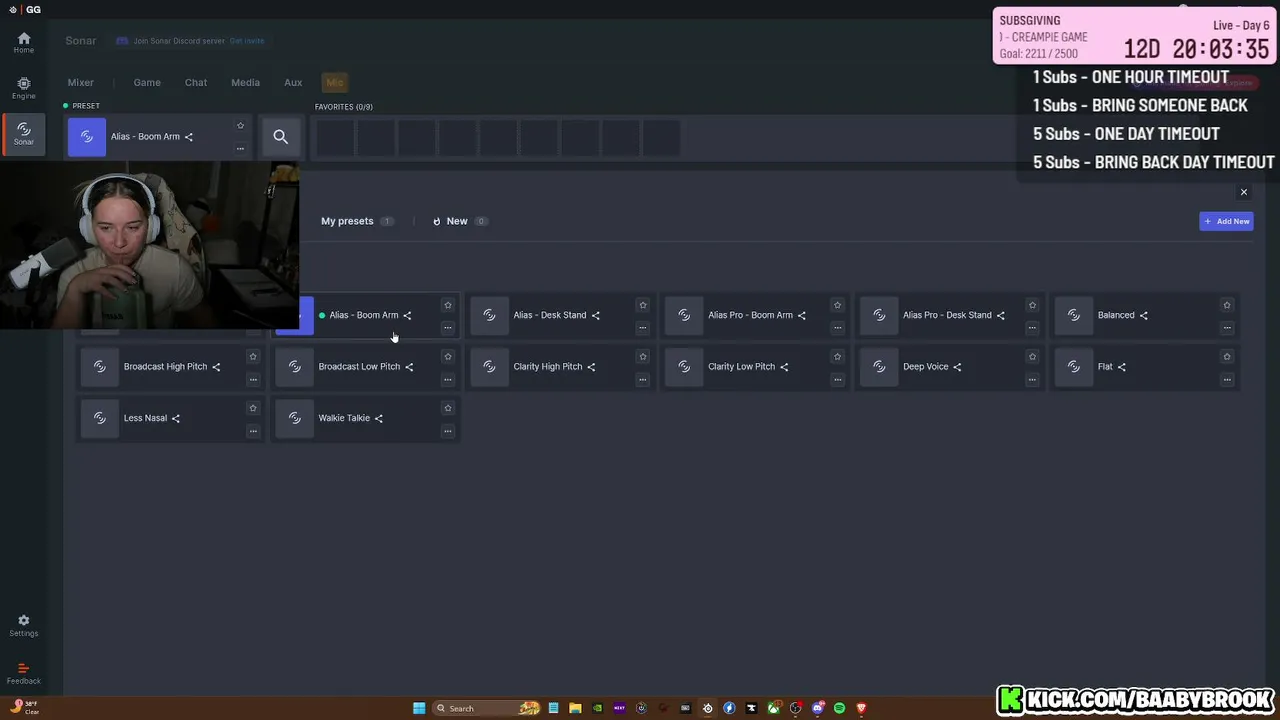
Task: Switch to the Mic tab
Action: point(334,83)
